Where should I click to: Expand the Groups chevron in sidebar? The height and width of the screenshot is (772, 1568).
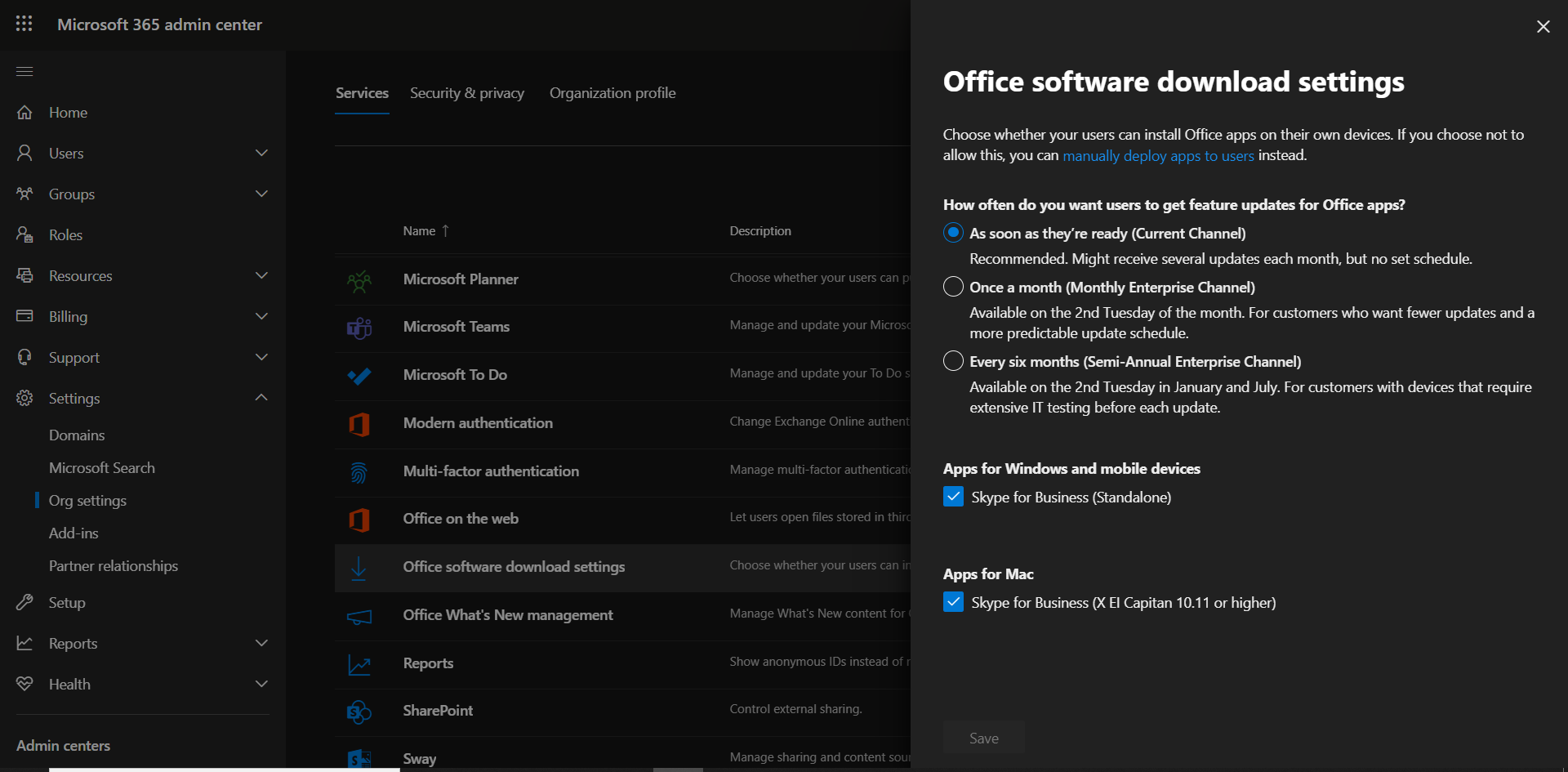261,194
